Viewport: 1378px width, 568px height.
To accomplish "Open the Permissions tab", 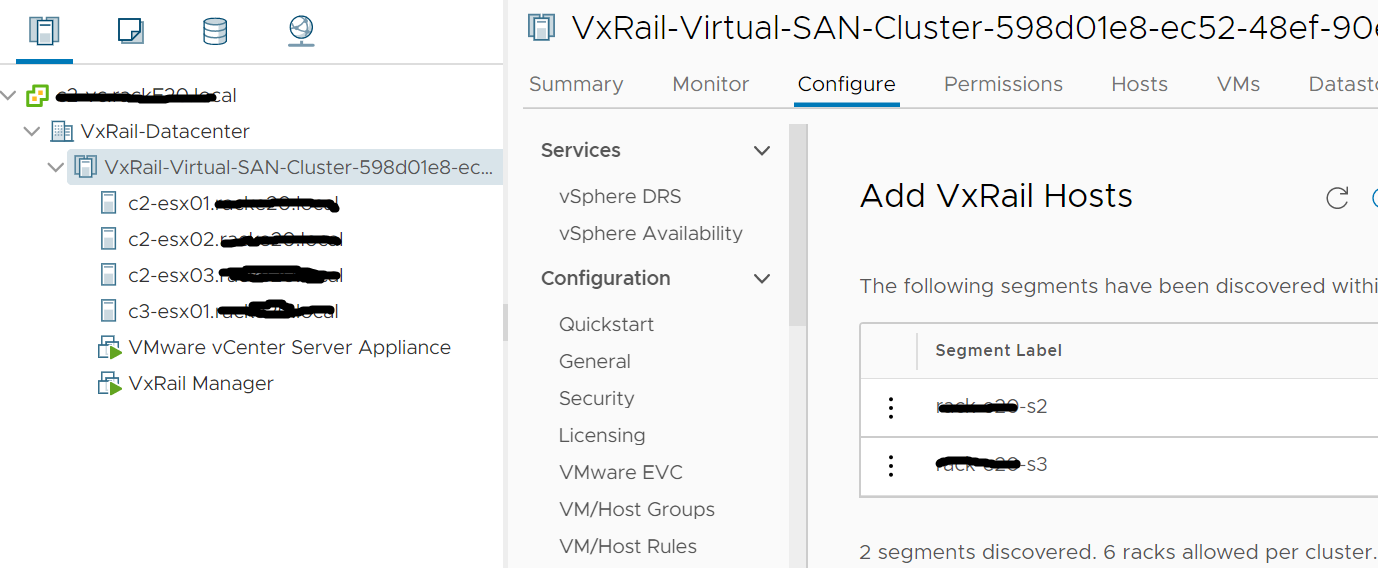I will coord(1003,84).
